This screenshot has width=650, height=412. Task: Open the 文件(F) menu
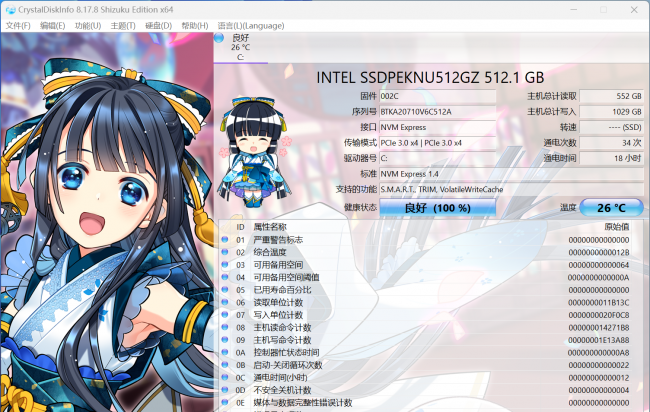click(18, 26)
